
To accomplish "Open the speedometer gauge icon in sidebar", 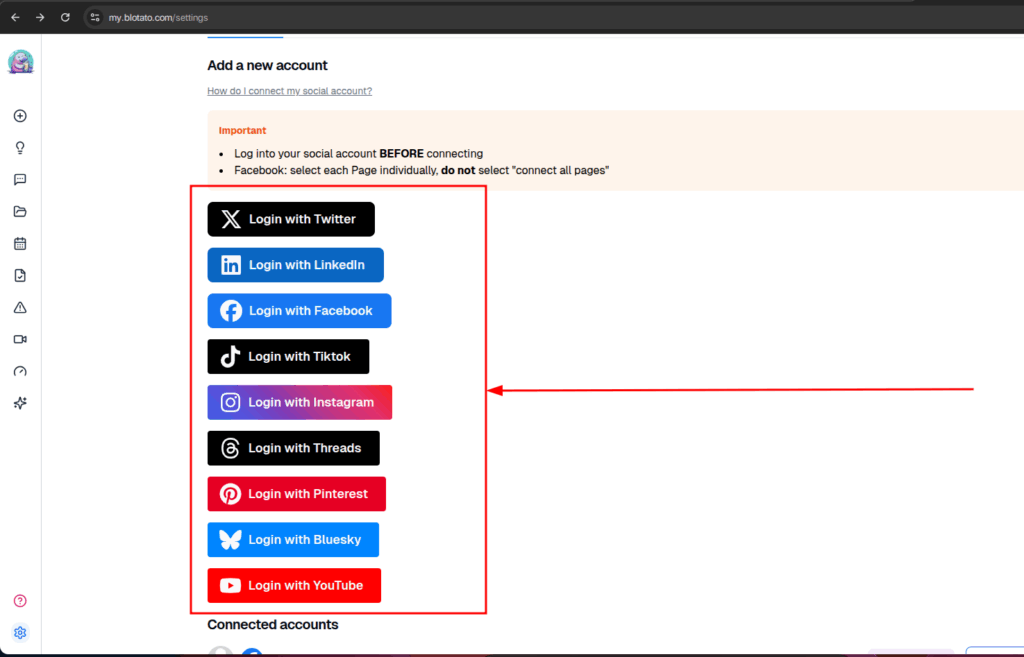I will [20, 372].
